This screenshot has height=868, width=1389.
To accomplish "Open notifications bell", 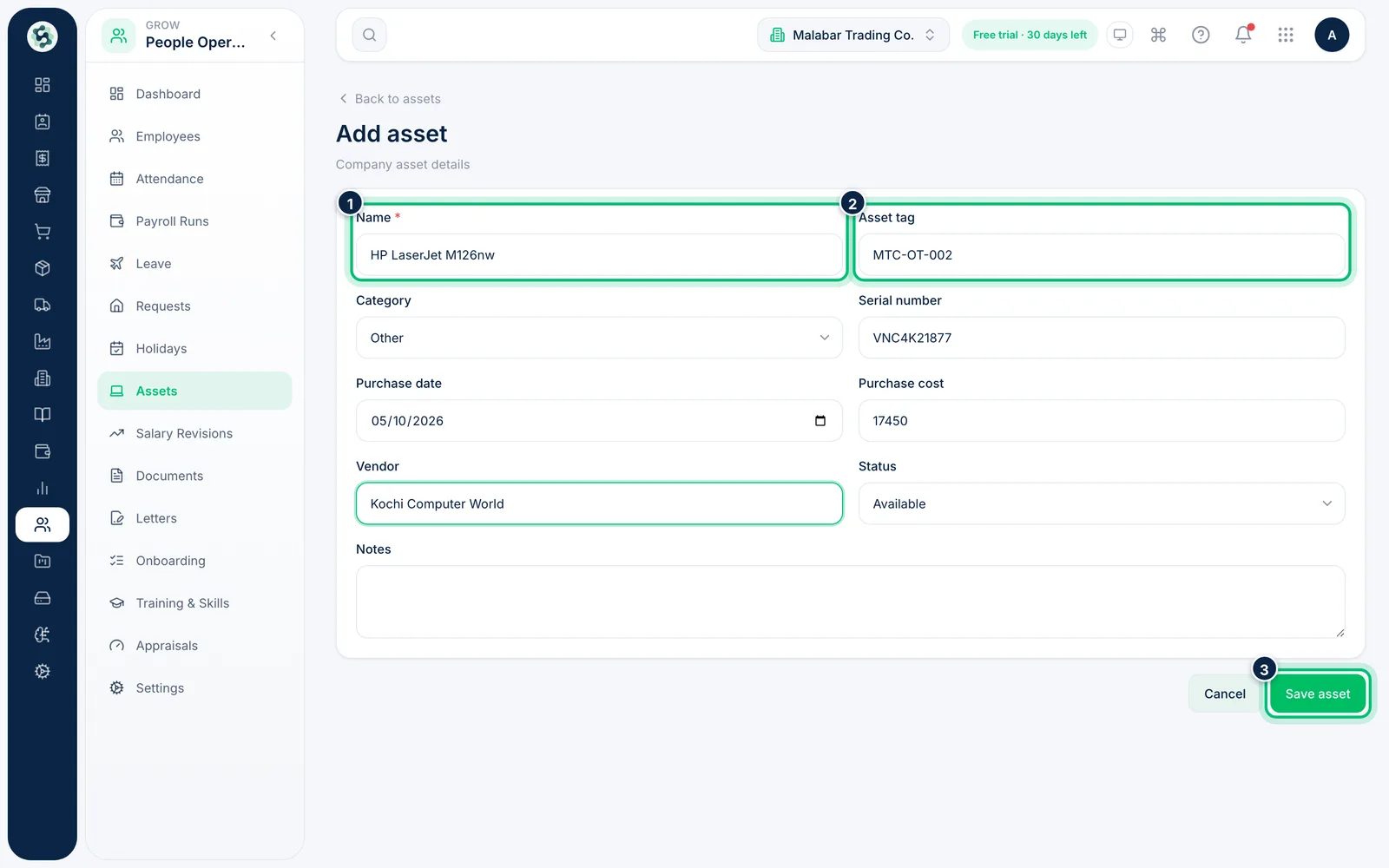I will (x=1243, y=35).
